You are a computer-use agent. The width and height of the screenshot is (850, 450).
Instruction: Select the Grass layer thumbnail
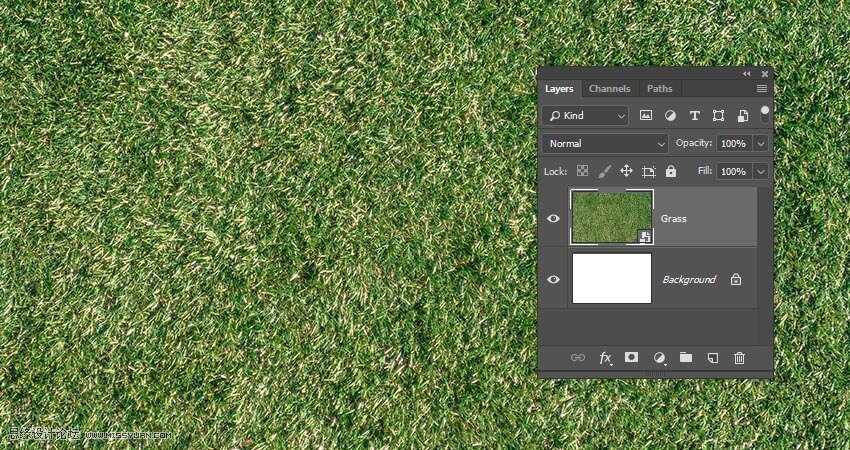click(x=611, y=217)
